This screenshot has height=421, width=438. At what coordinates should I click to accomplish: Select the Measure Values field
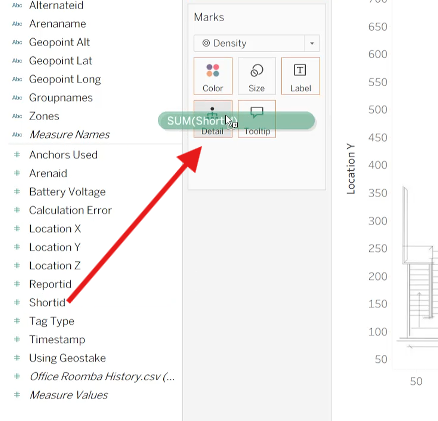pos(68,395)
